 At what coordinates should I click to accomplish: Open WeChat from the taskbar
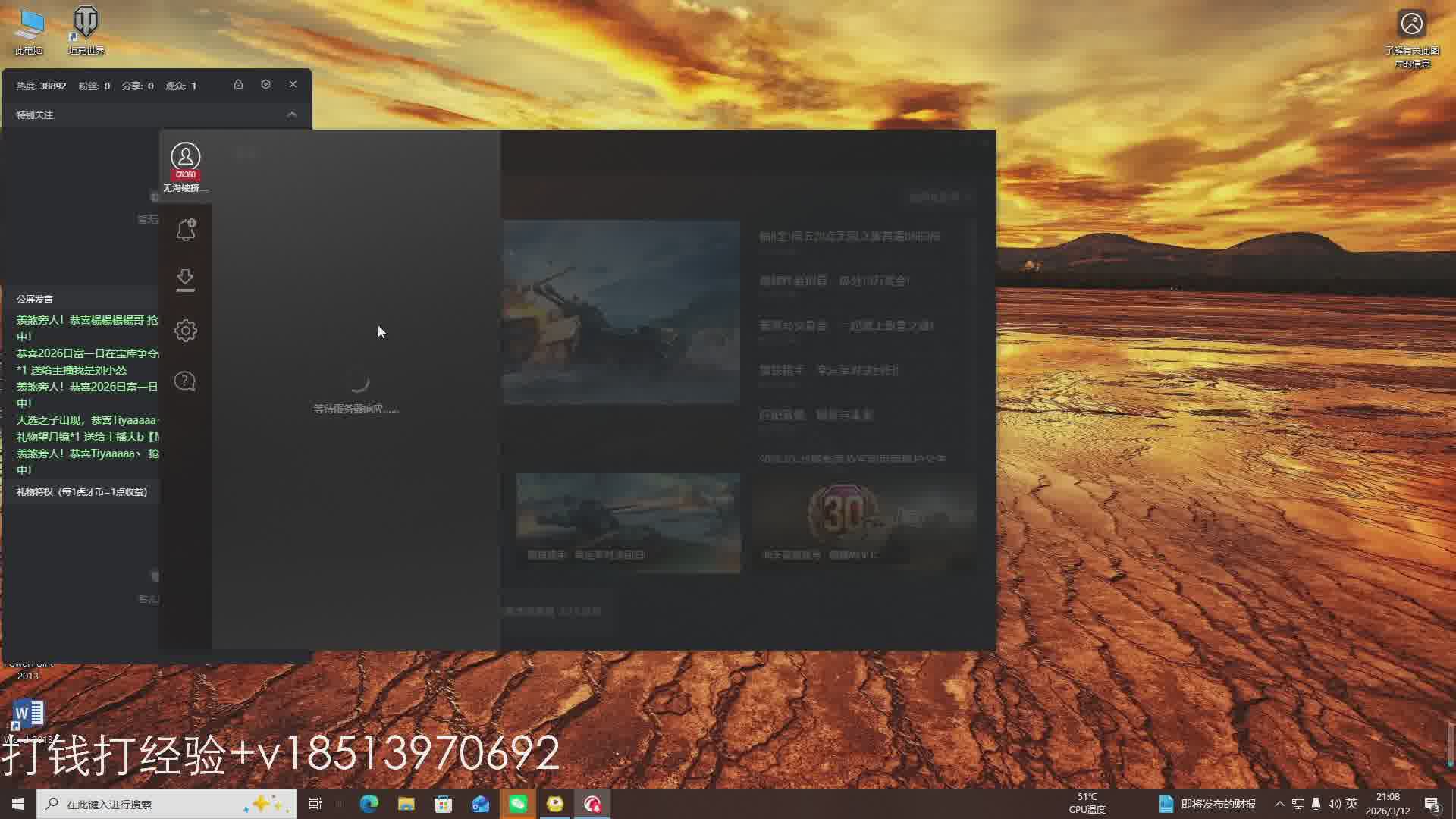(x=518, y=804)
